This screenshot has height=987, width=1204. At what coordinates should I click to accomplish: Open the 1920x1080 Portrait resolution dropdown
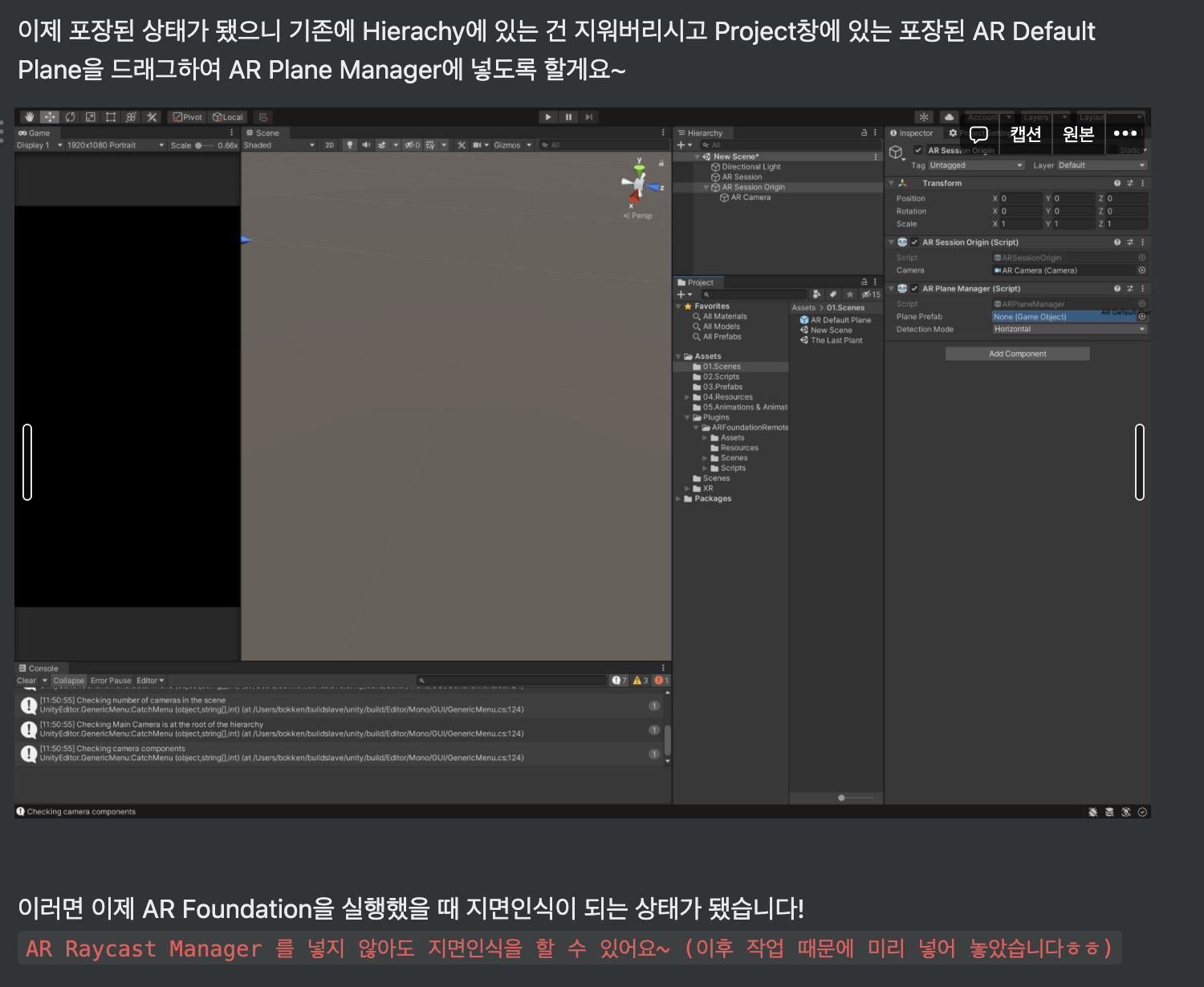(116, 145)
